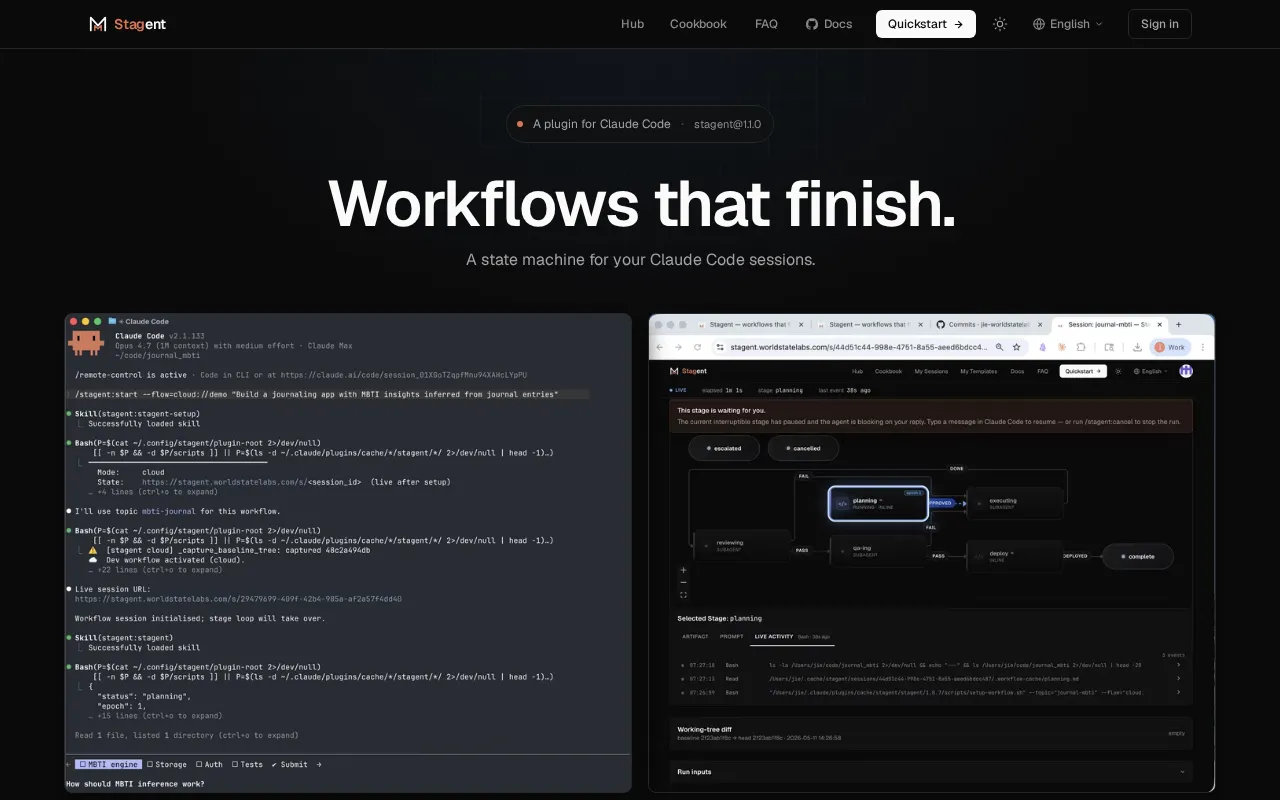Viewport: 1280px width, 800px height.
Task: Open FAQ in the top navbar
Action: [766, 24]
